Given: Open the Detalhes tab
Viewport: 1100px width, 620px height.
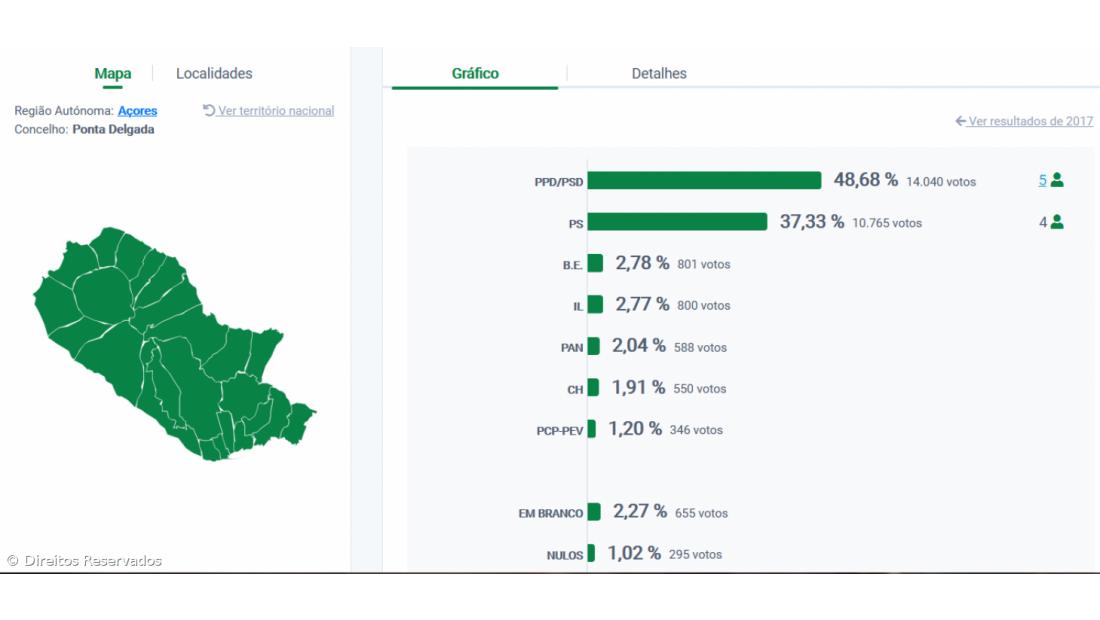Looking at the screenshot, I should click(659, 73).
